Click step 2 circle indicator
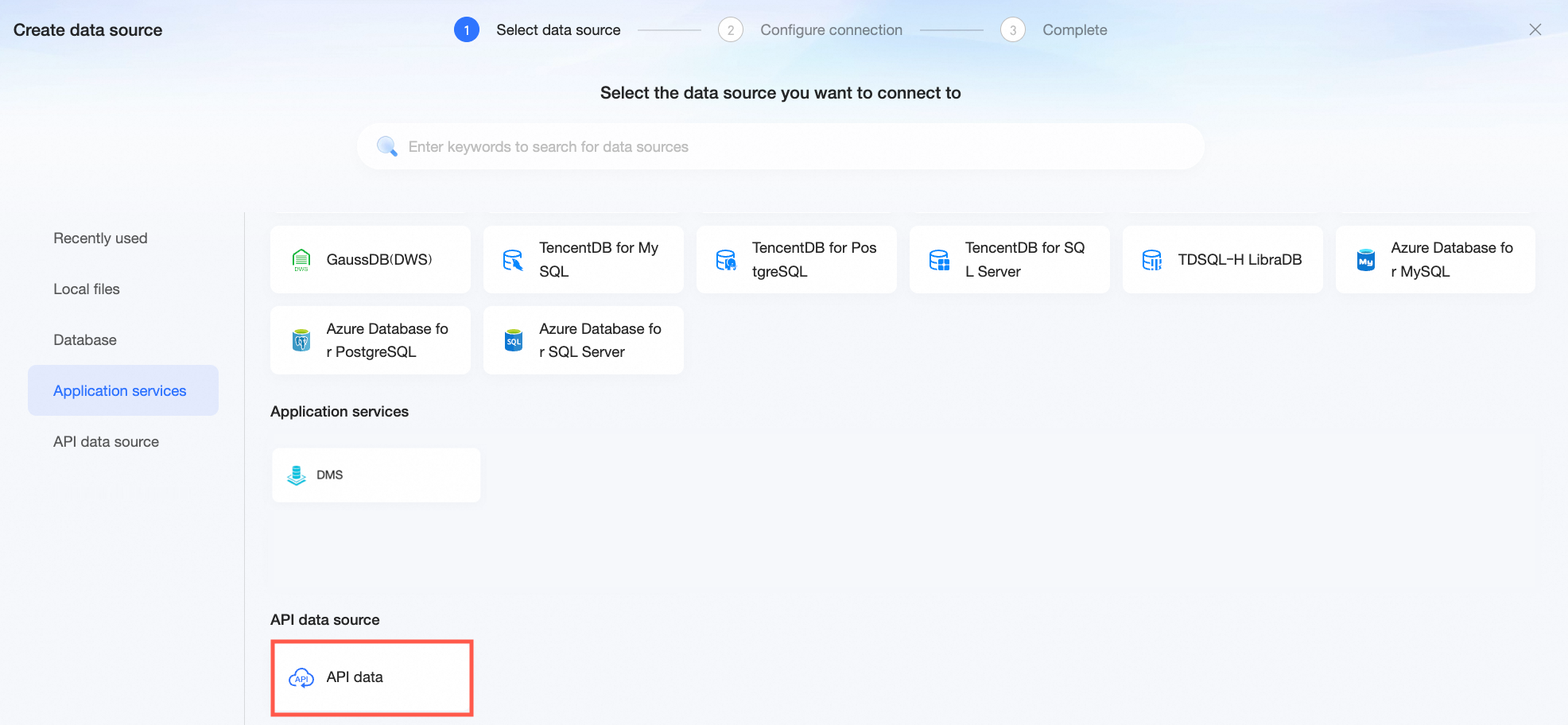The height and width of the screenshot is (725, 1568). 731,30
